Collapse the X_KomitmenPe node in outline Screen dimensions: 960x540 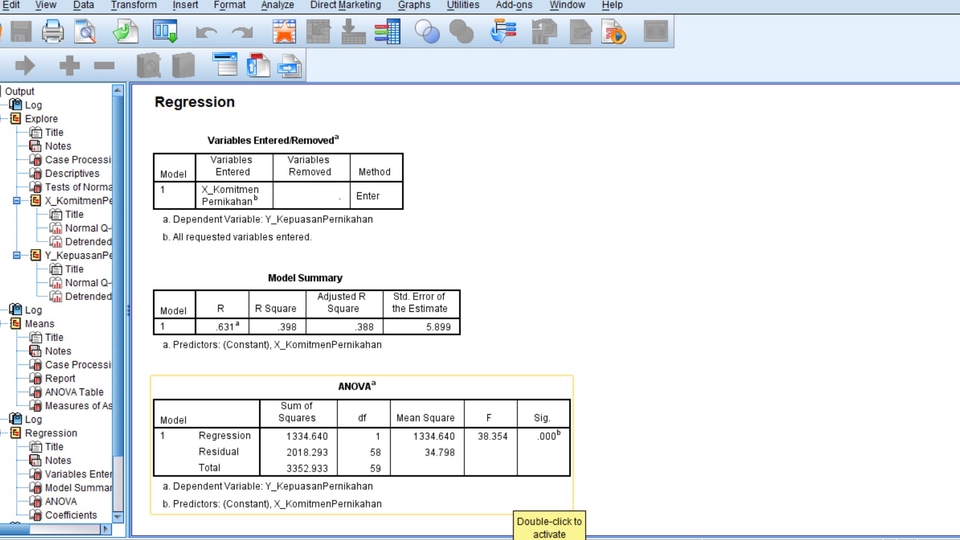[17, 201]
